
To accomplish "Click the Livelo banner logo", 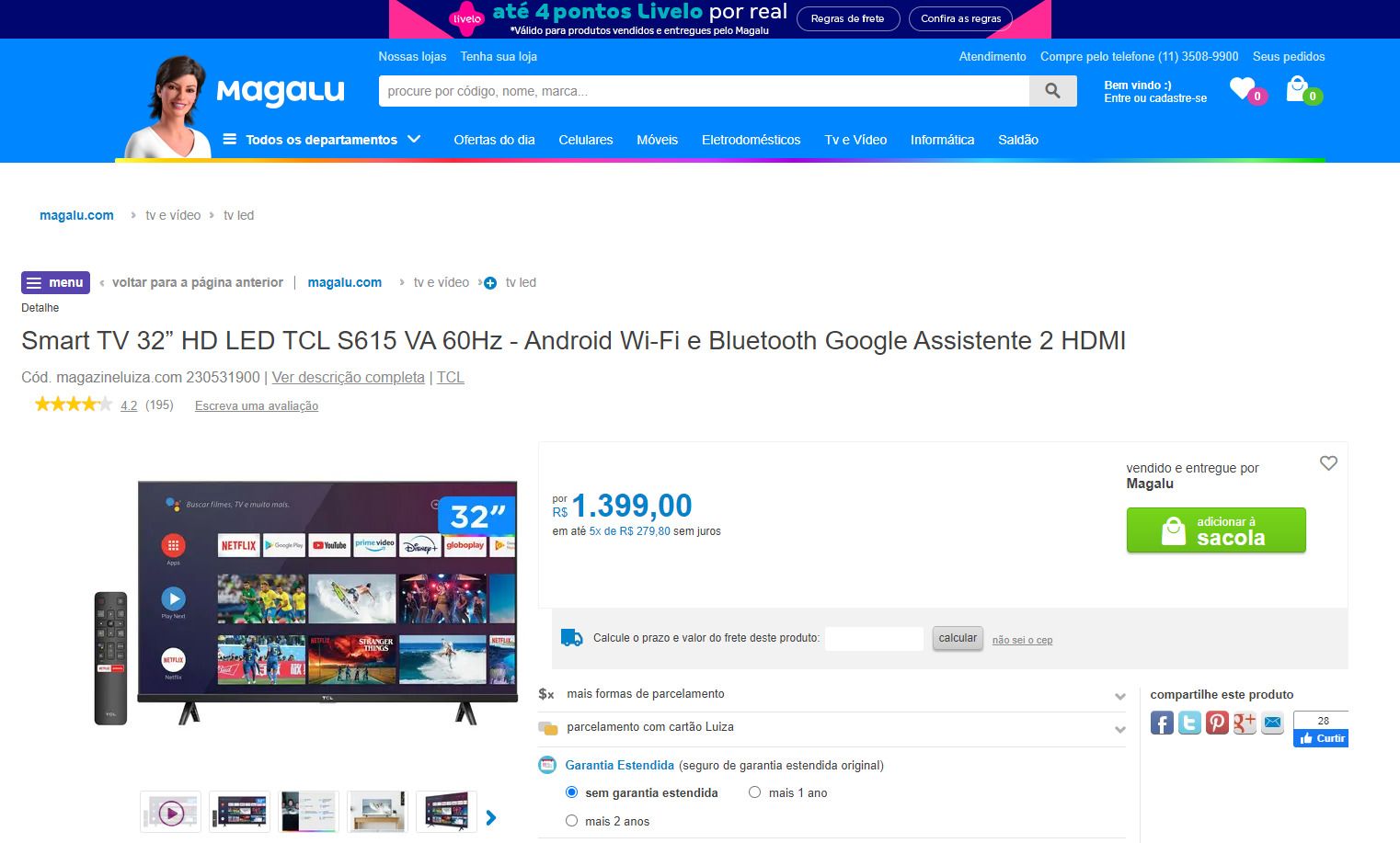I will [466, 18].
